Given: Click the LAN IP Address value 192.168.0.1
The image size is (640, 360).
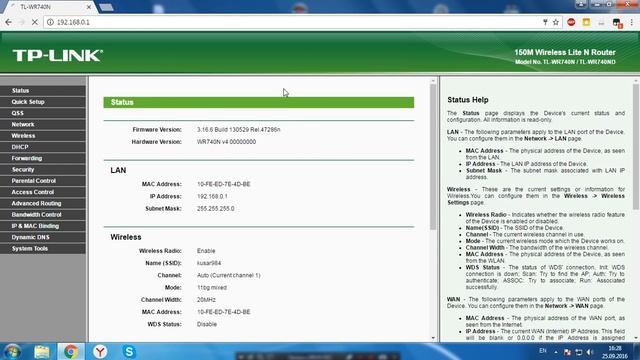Looking at the screenshot, I should (x=212, y=196).
